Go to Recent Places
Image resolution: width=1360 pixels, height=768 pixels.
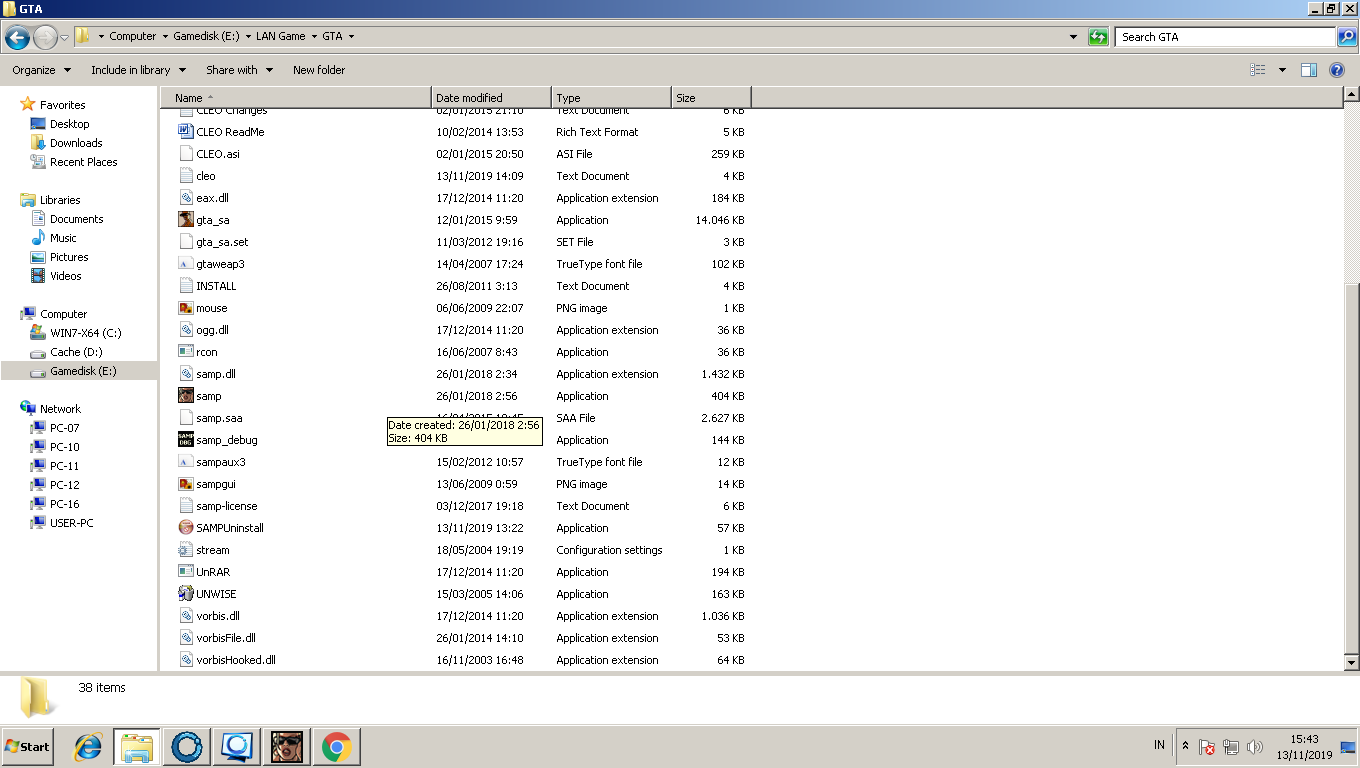(x=83, y=162)
